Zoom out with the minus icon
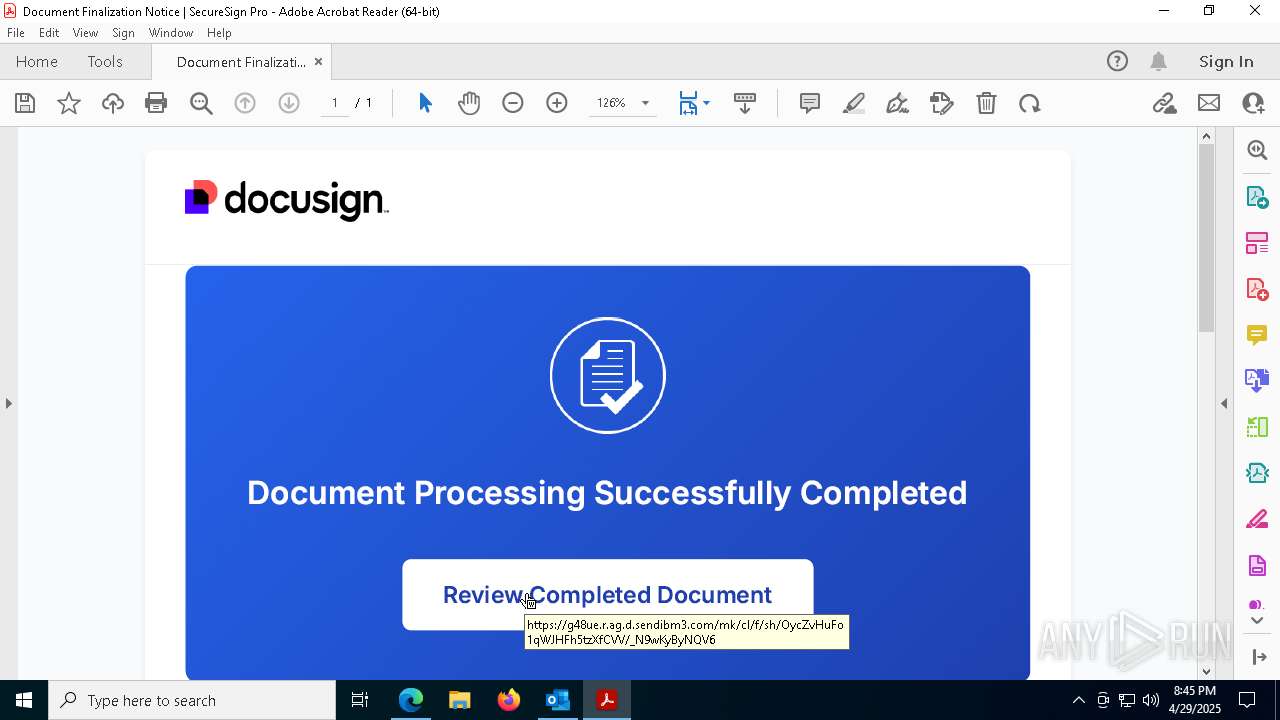This screenshot has height=720, width=1280. (513, 103)
